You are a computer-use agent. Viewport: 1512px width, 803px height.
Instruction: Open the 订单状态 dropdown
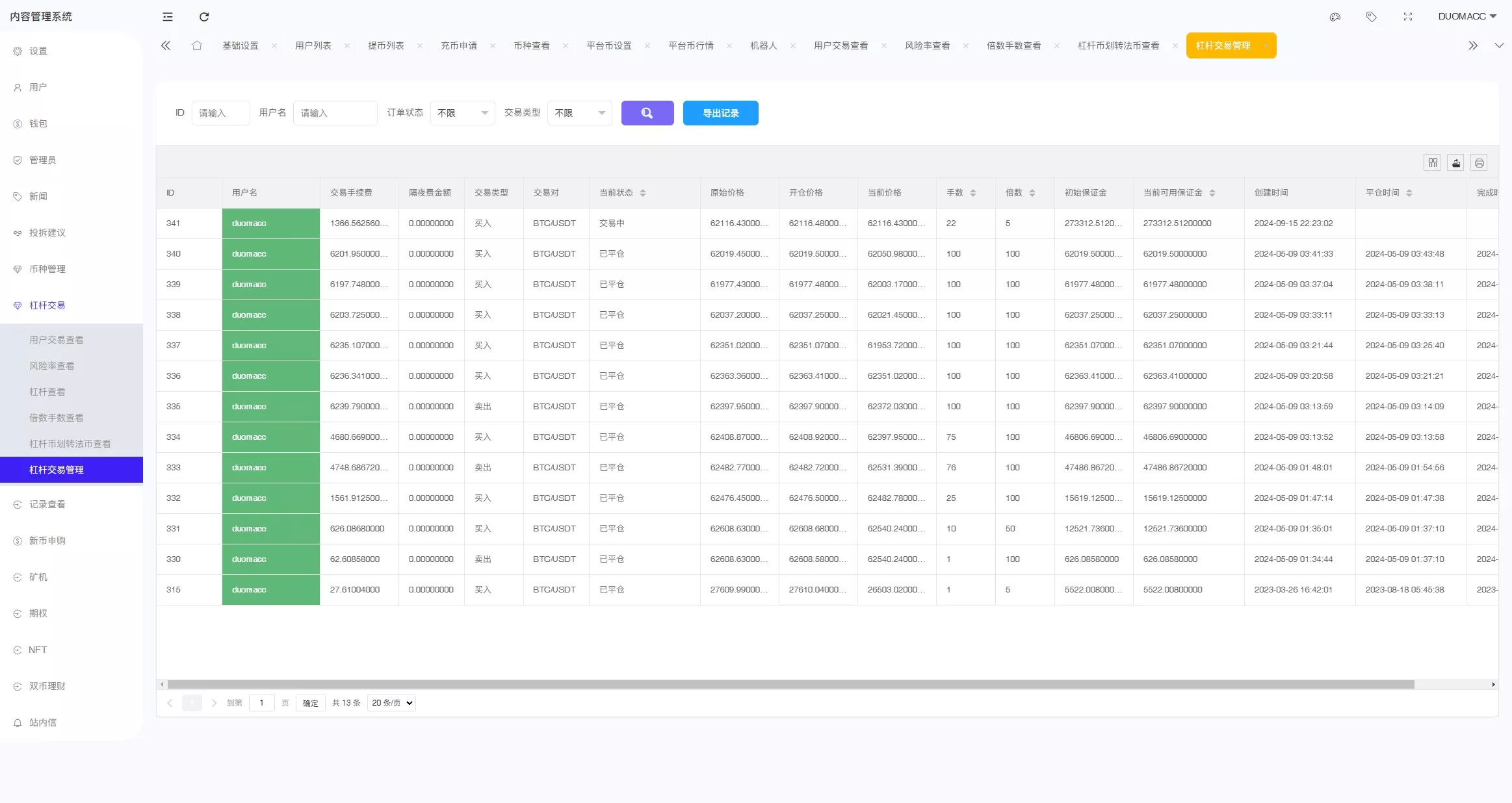pos(462,113)
